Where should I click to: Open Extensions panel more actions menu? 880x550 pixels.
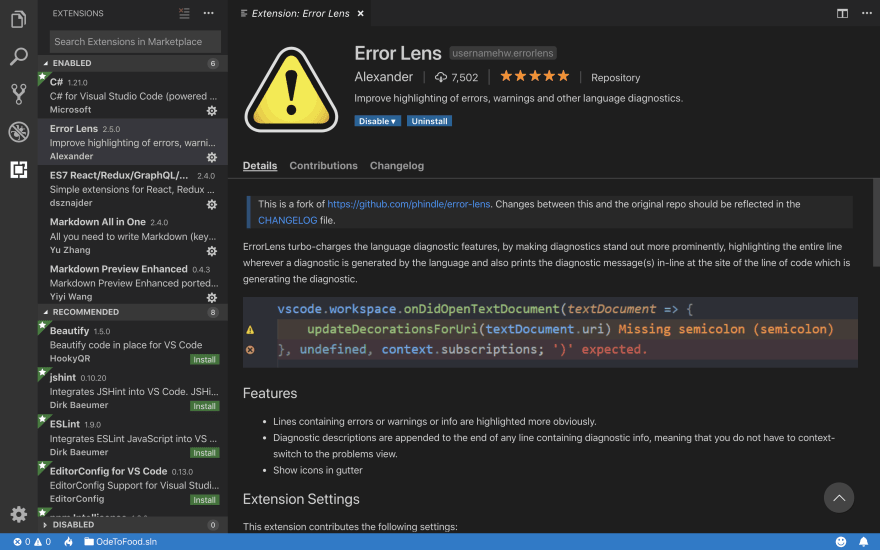pos(208,13)
